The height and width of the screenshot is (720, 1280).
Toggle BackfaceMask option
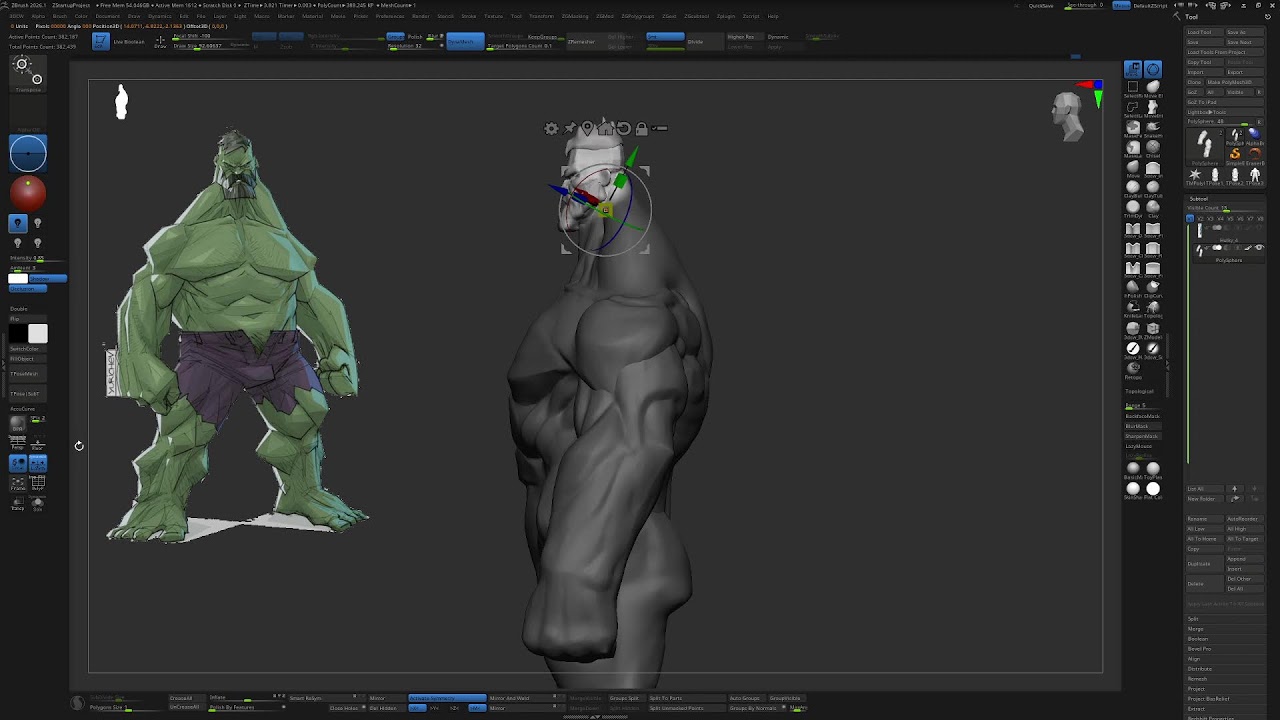pyautogui.click(x=1142, y=416)
